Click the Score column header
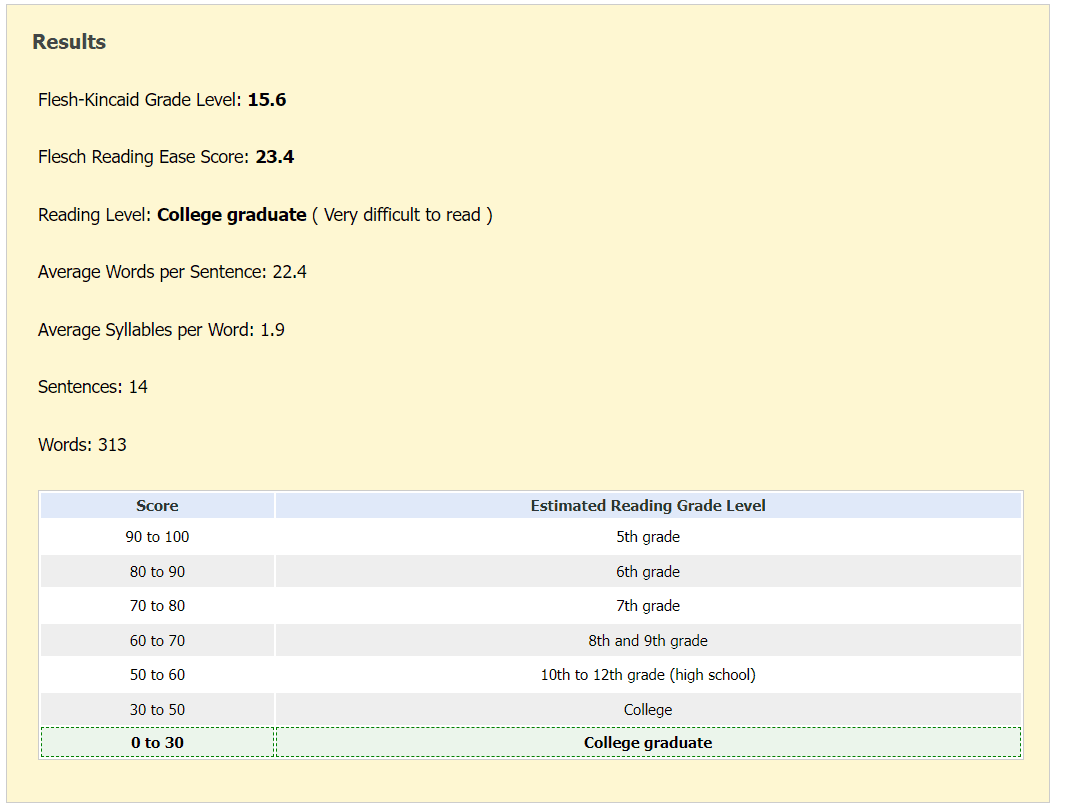Screen dimensions: 1067x807 point(157,506)
